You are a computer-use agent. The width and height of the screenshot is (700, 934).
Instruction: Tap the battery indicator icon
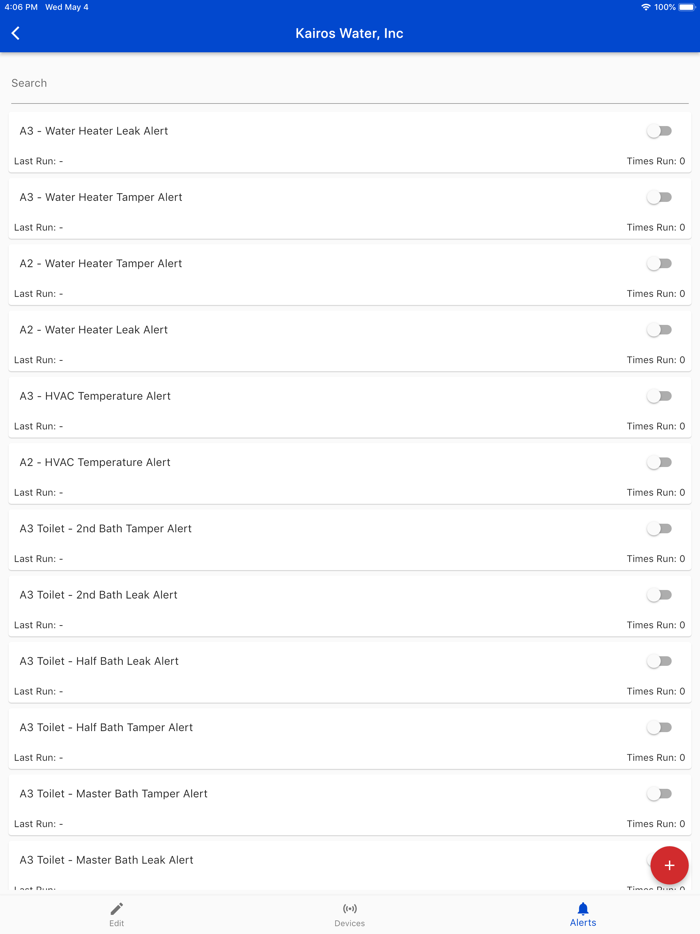coord(687,7)
